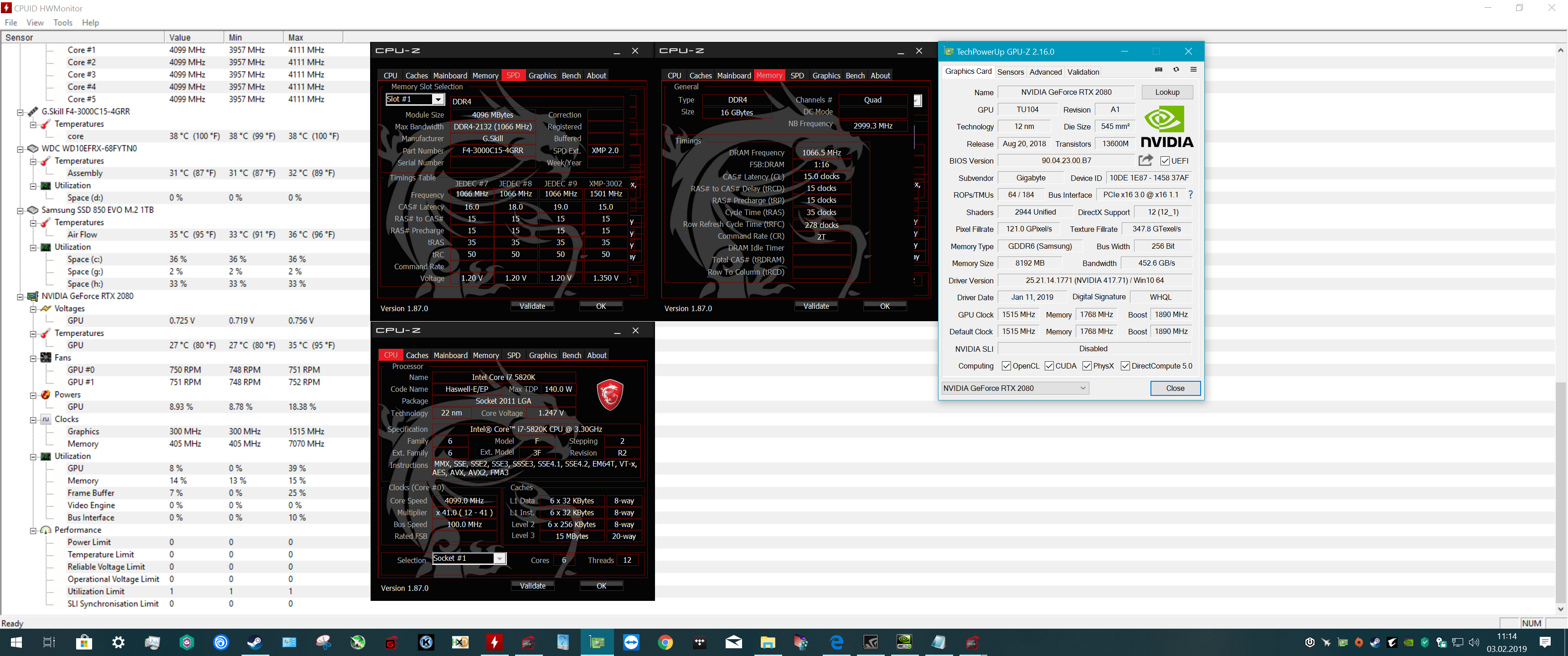Collapse the Performance node in HWMonitor
Viewport: 1568px width, 656px height.
pos(33,530)
